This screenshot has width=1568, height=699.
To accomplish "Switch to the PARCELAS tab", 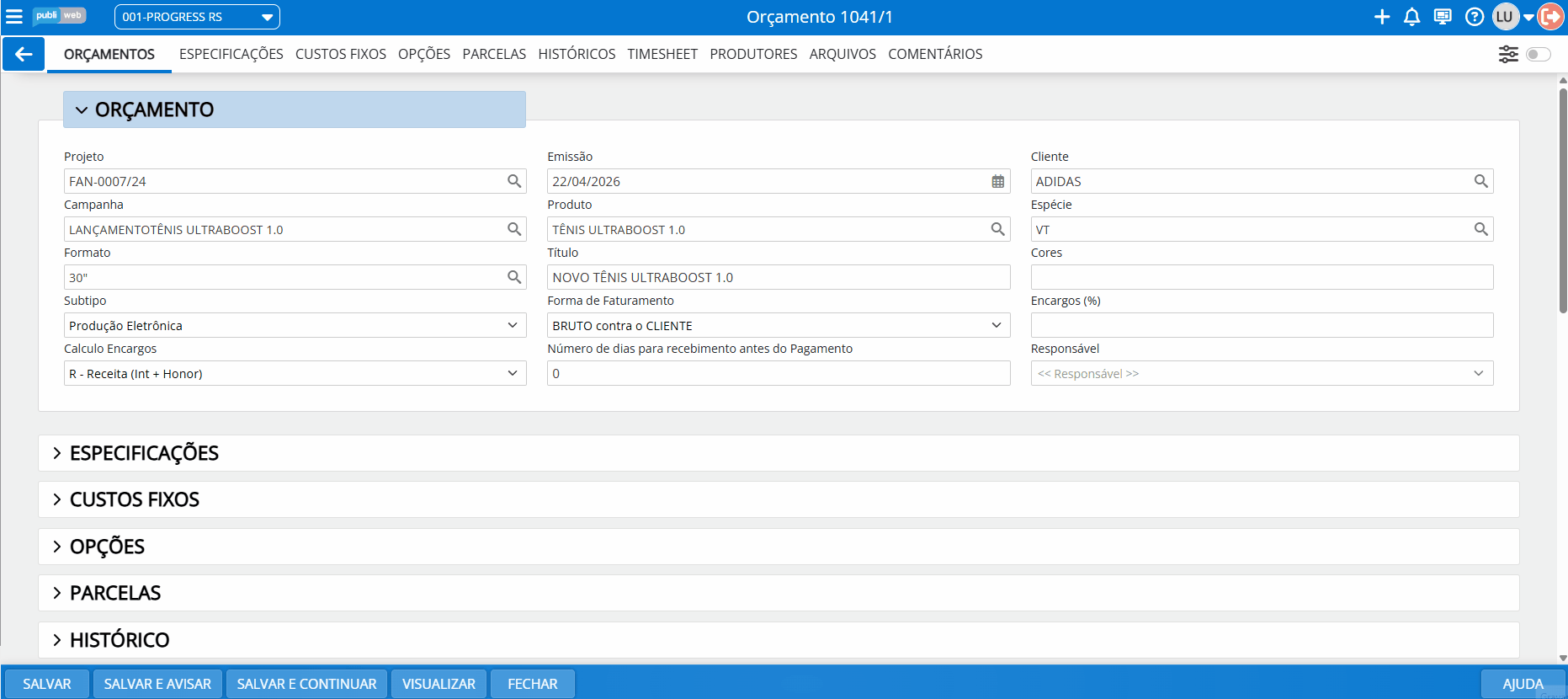I will 494,55.
